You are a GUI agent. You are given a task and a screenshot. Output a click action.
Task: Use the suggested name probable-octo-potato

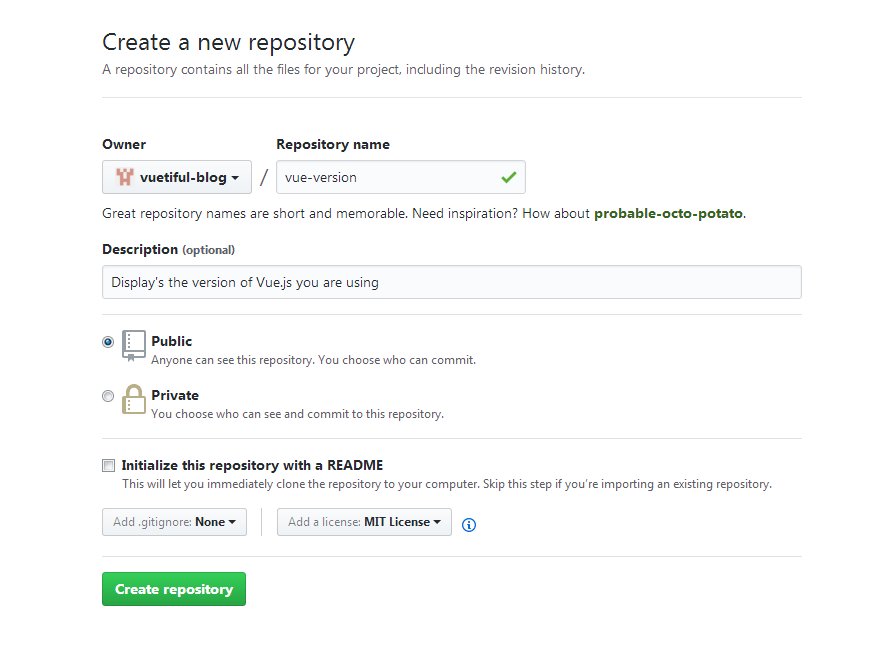pos(669,213)
